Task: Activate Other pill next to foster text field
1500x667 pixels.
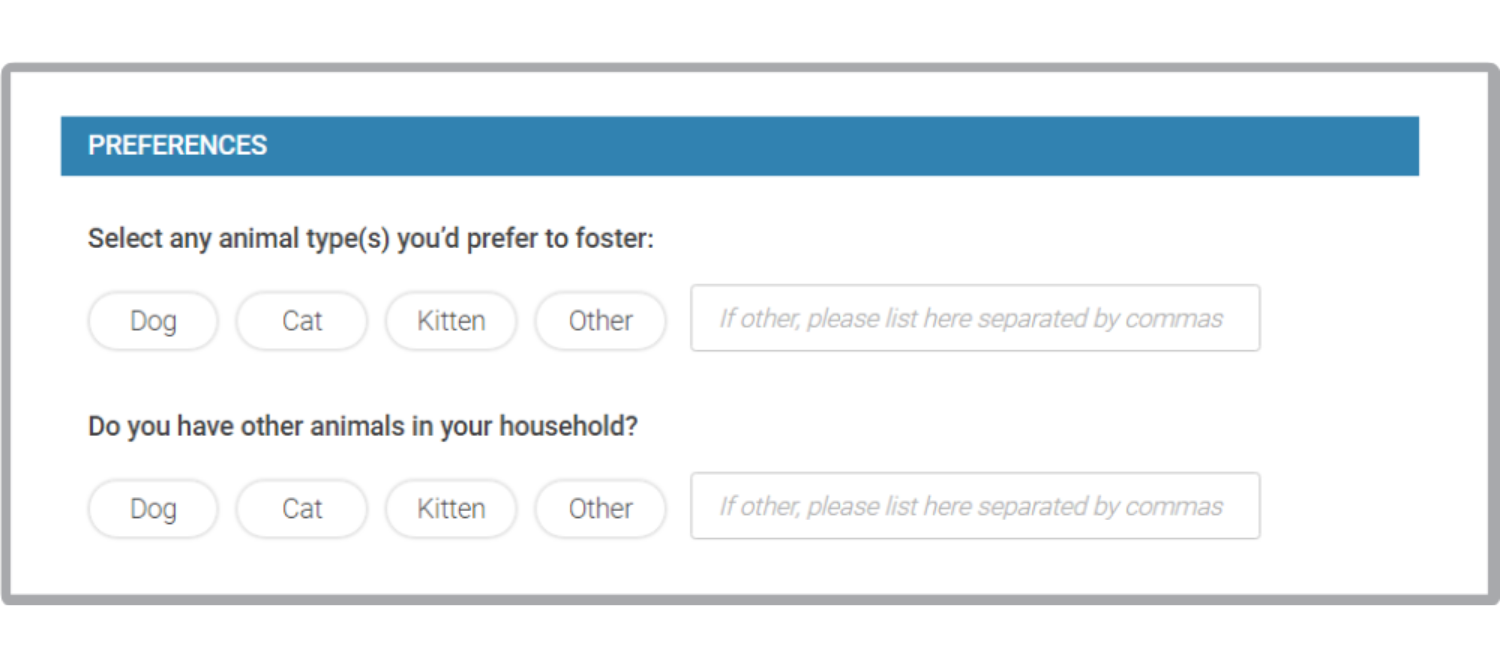Action: coord(600,321)
